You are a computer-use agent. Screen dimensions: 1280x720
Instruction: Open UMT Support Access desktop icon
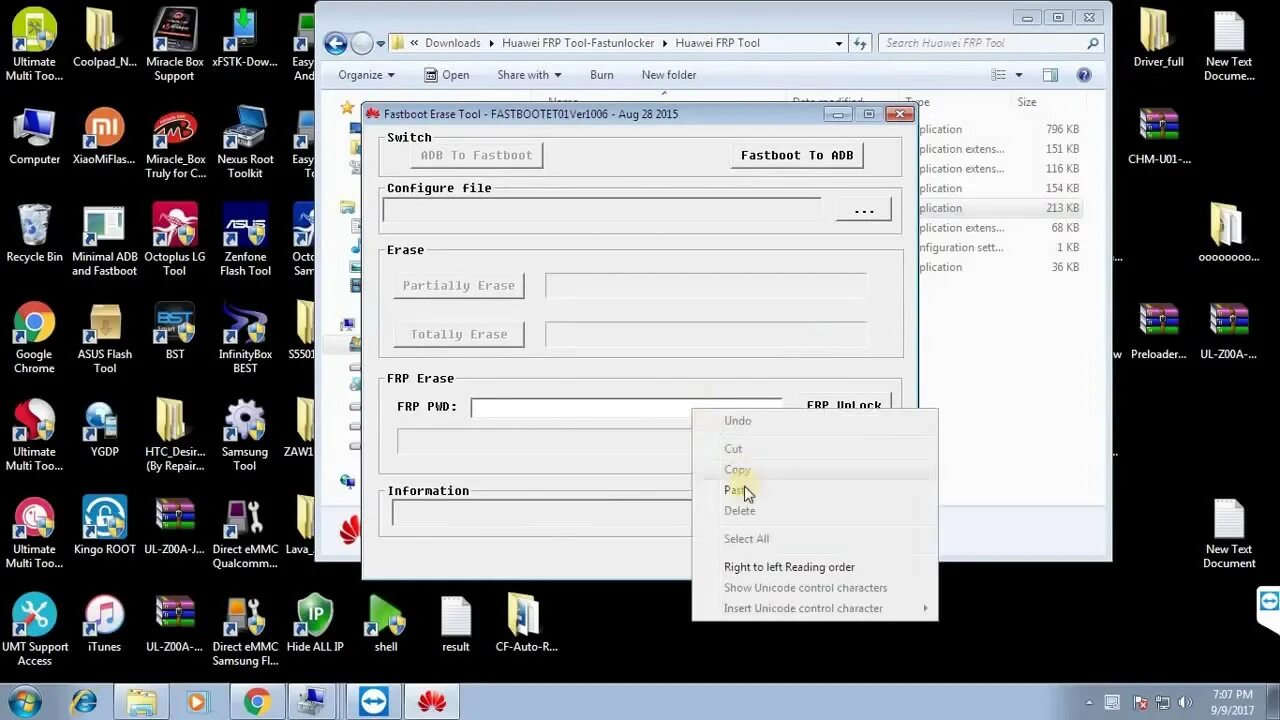coord(34,630)
